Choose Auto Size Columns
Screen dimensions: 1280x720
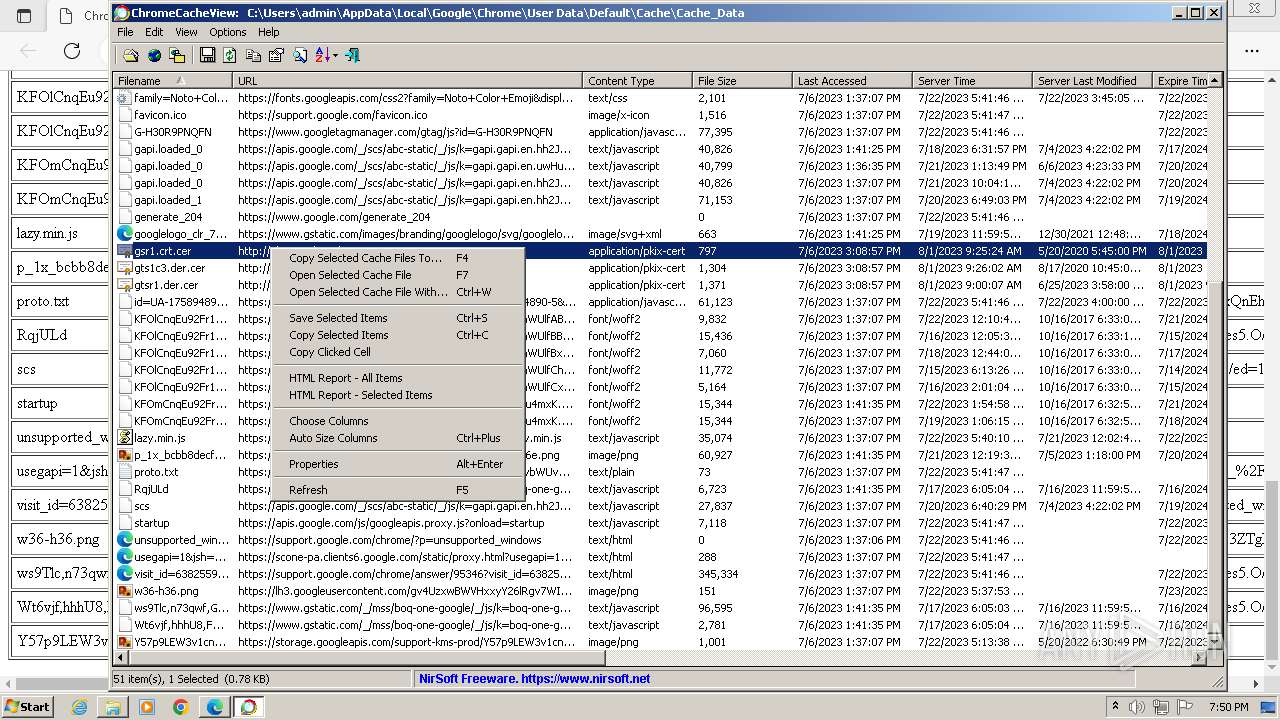click(x=398, y=438)
